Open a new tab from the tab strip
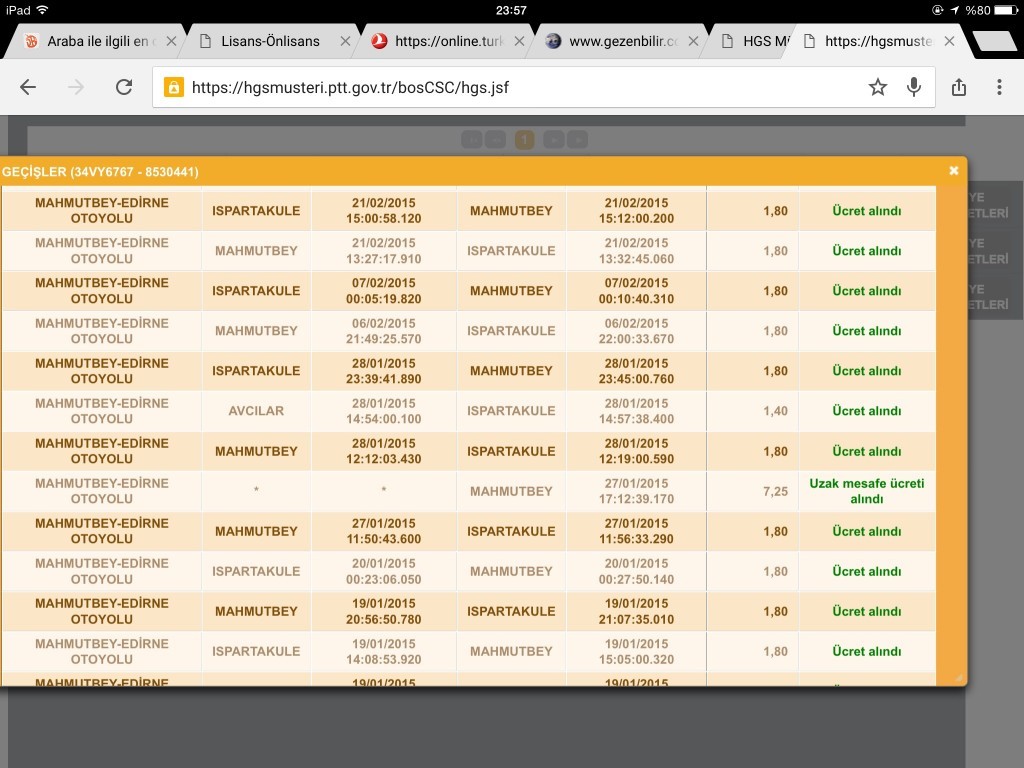Viewport: 1024px width, 768px height. pyautogui.click(x=993, y=41)
